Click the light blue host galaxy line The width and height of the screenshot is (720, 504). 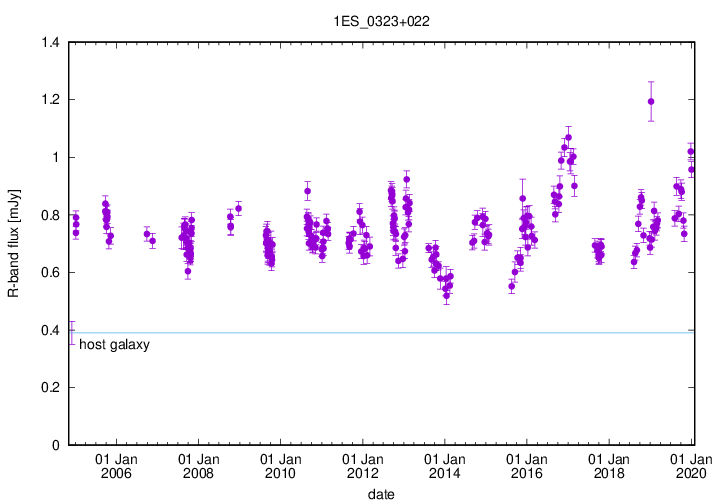[400, 332]
